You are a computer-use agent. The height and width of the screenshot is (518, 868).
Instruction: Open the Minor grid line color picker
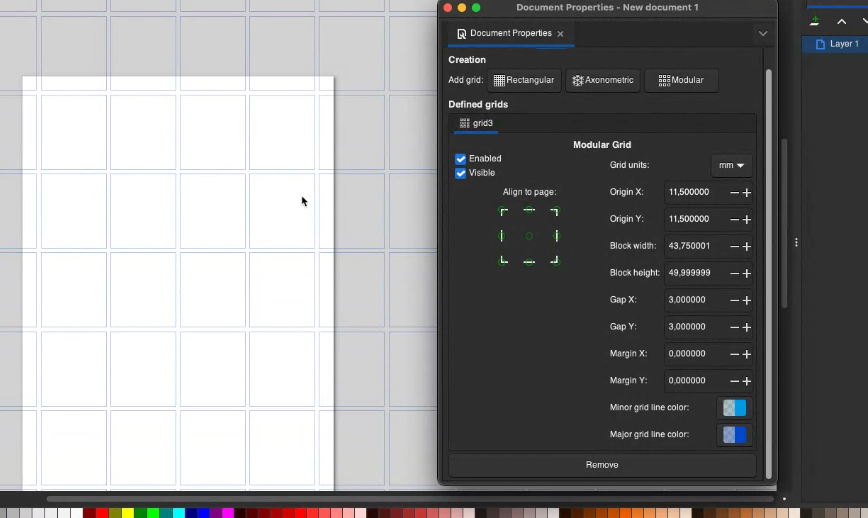pos(734,408)
